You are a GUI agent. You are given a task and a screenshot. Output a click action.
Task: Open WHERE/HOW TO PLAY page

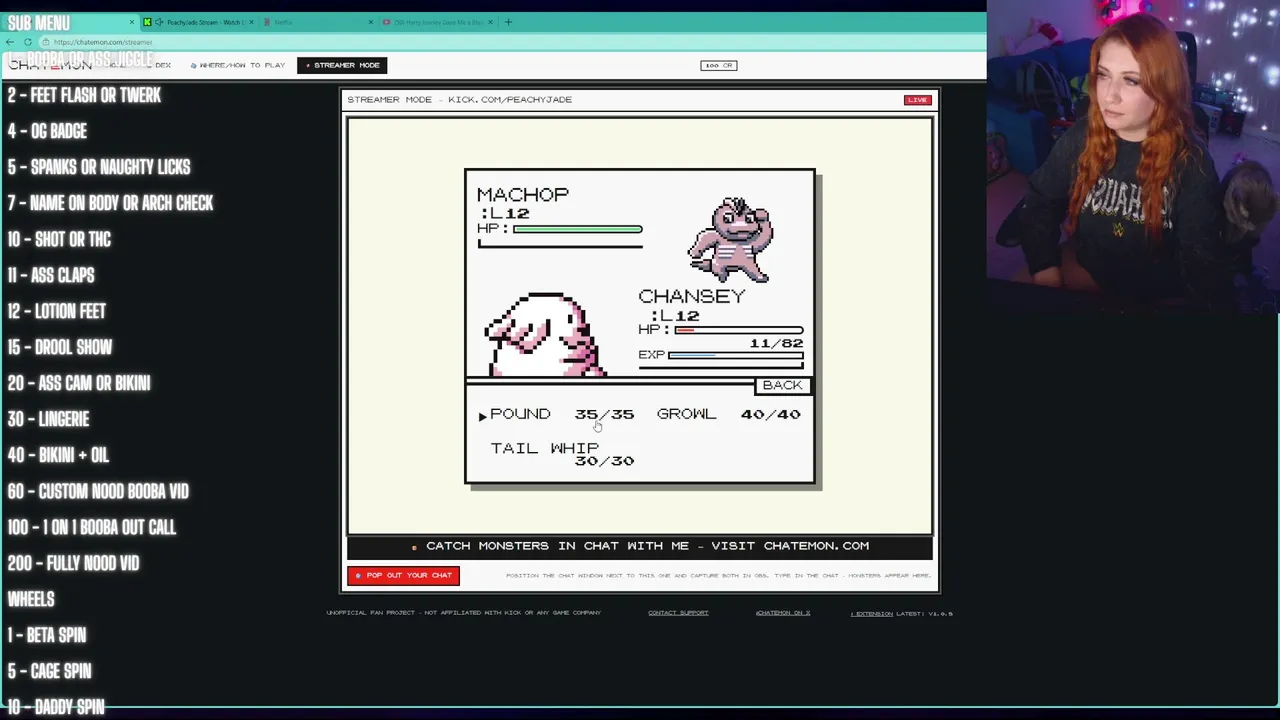pyautogui.click(x=238, y=65)
